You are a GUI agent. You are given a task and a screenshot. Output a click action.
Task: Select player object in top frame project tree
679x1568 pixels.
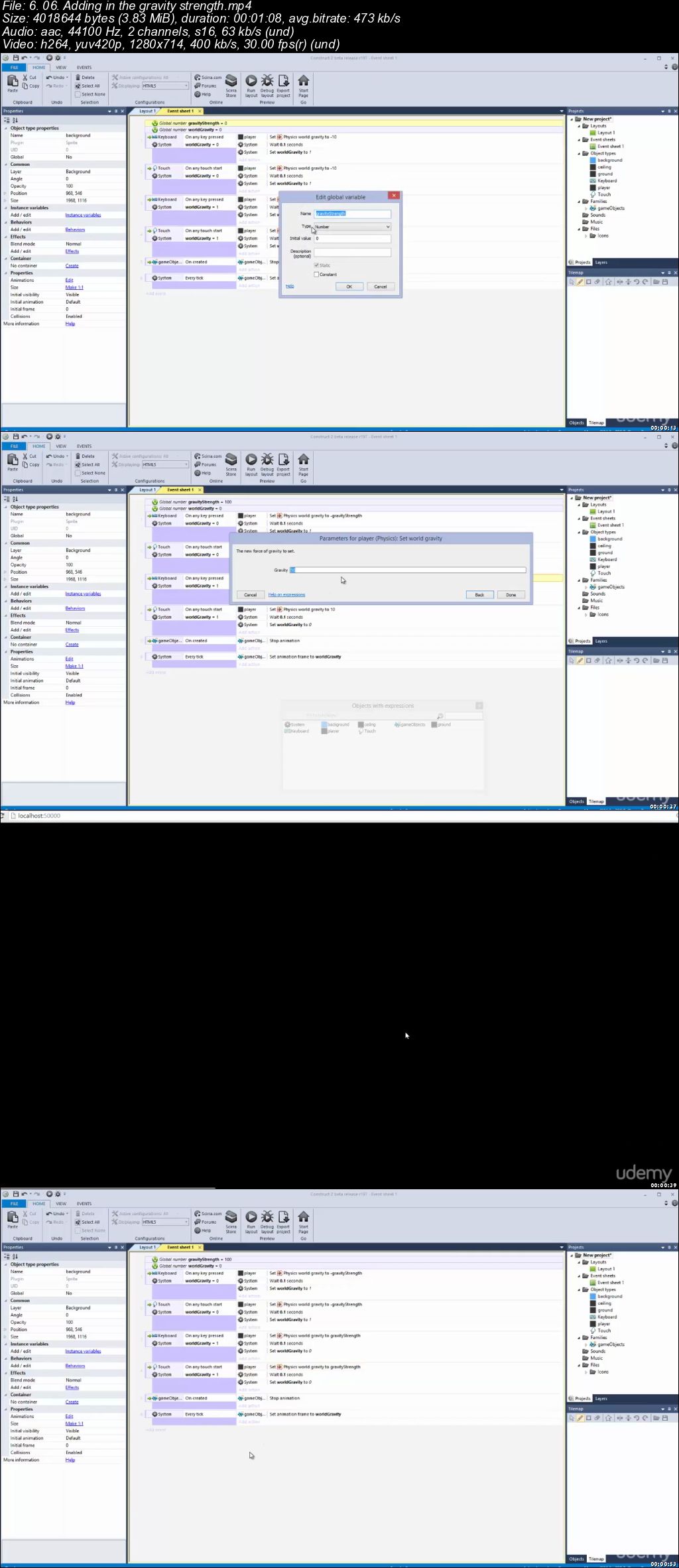point(604,188)
